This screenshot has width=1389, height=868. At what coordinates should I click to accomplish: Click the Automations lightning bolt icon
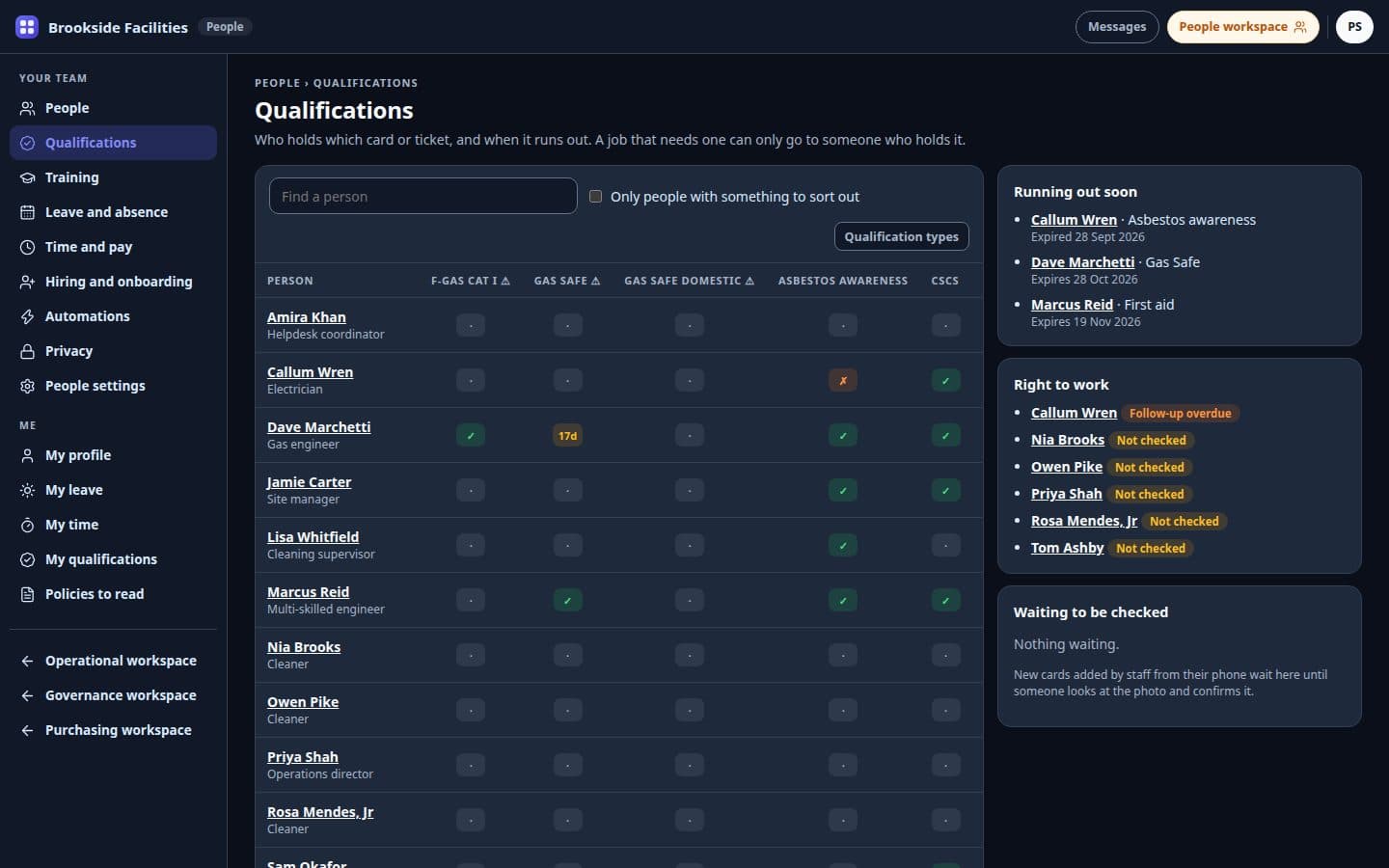click(27, 316)
